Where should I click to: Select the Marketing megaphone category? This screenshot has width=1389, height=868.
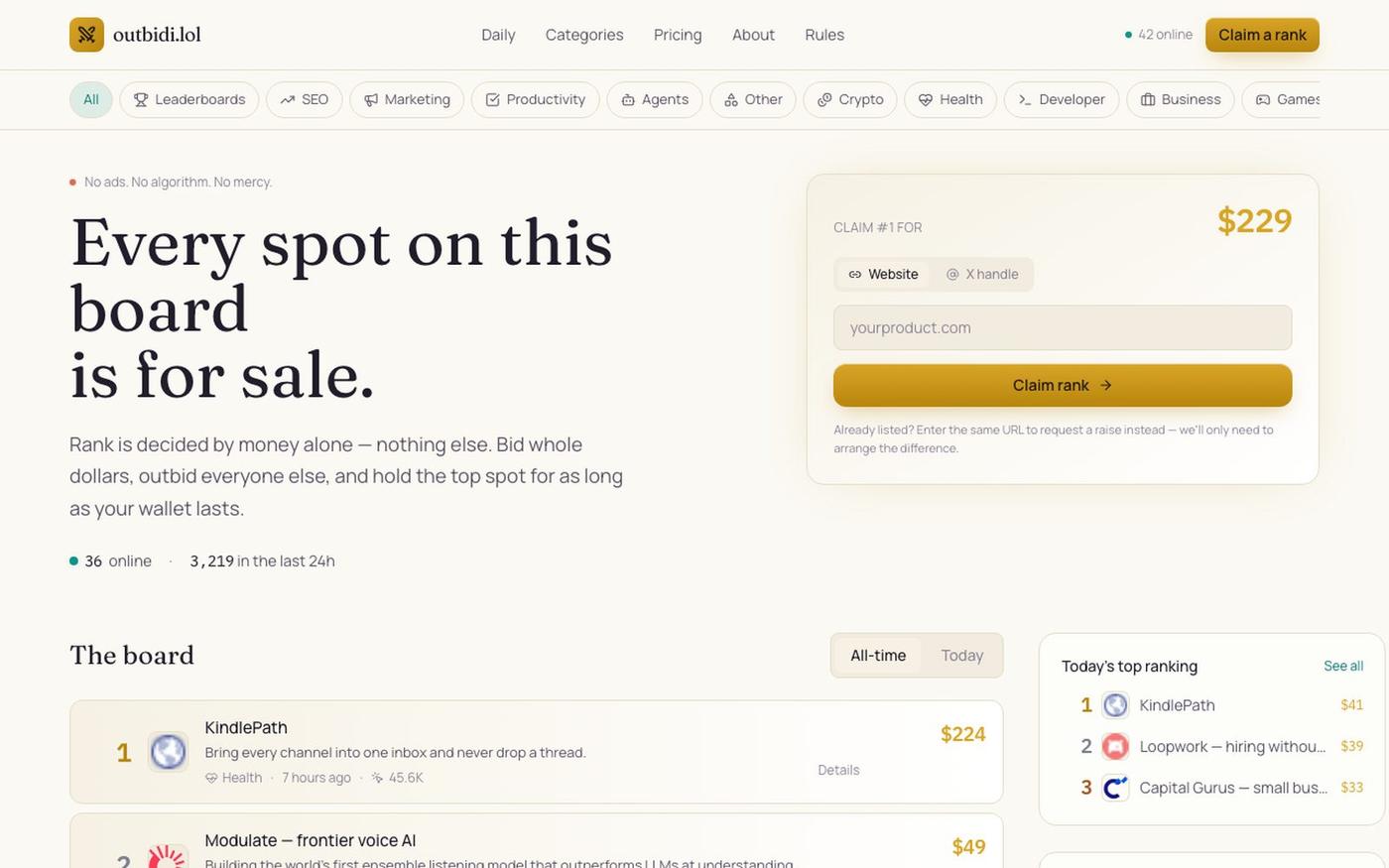(407, 99)
